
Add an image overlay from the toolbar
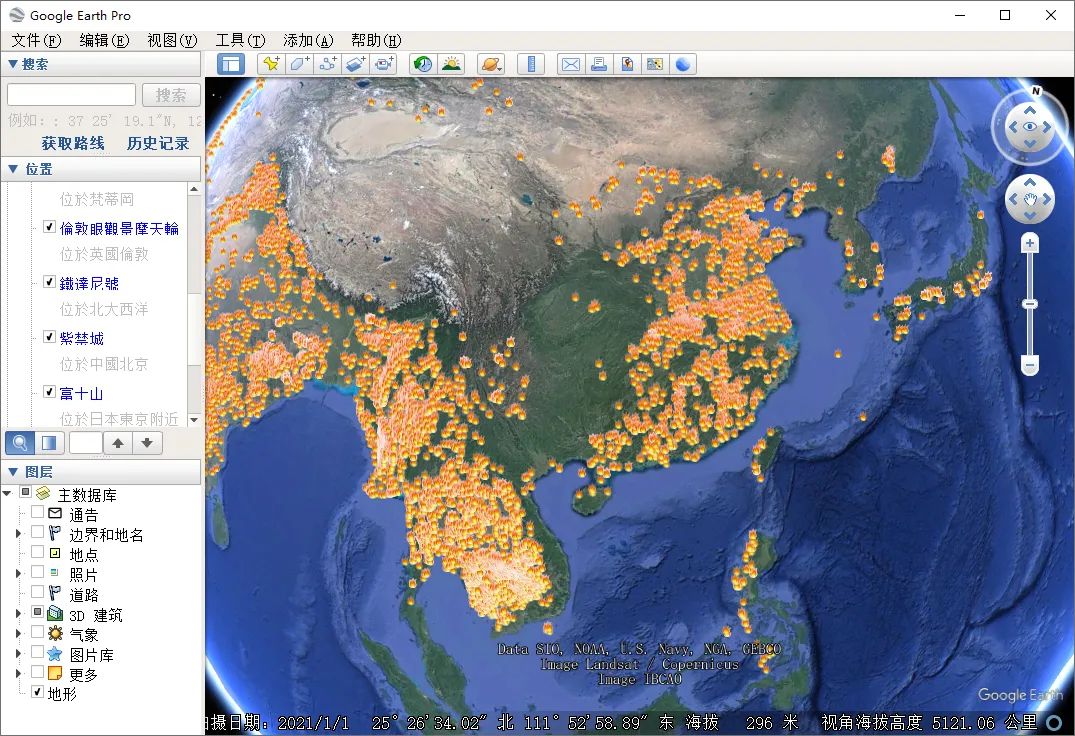[x=356, y=64]
